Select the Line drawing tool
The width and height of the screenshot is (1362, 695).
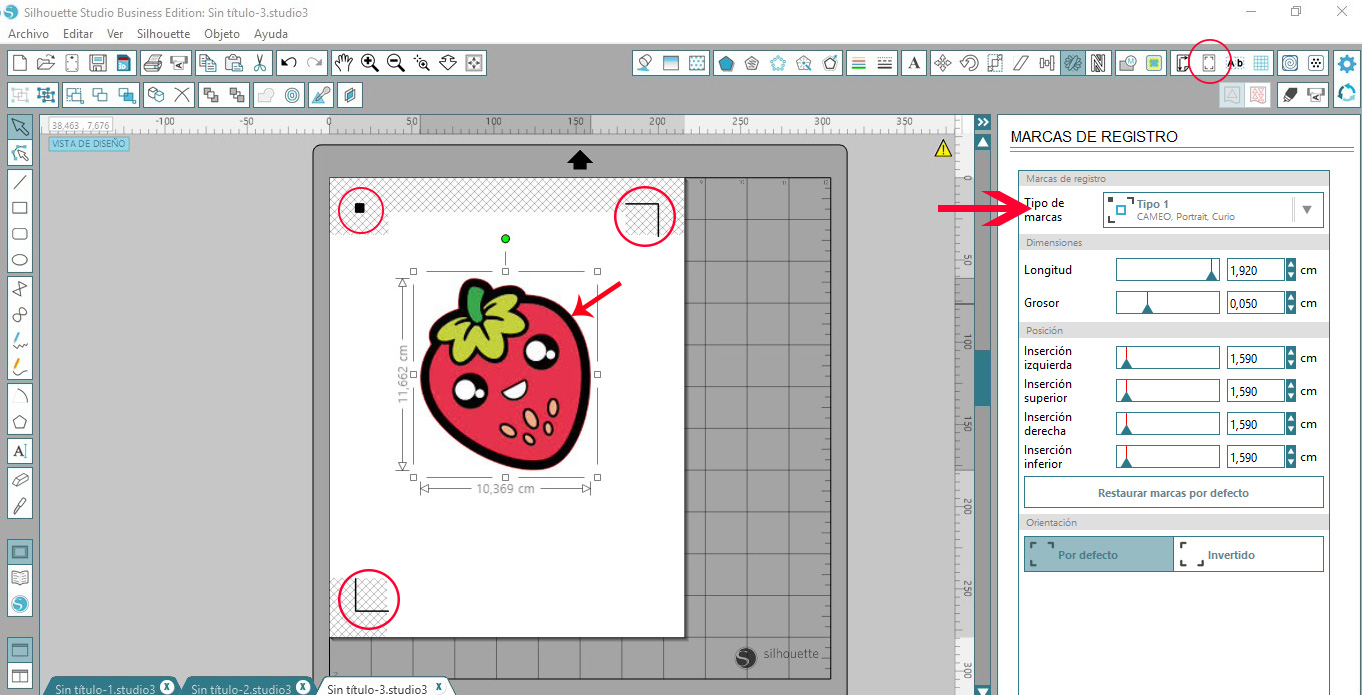(20, 182)
